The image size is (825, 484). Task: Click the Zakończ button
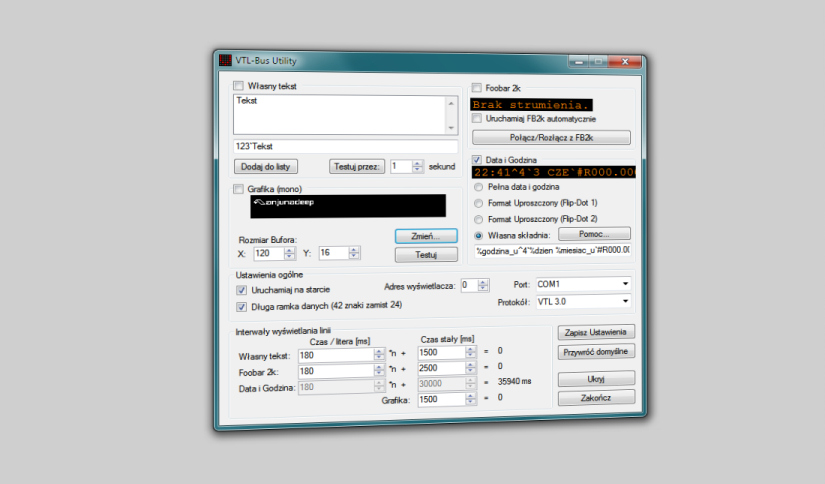tap(596, 398)
